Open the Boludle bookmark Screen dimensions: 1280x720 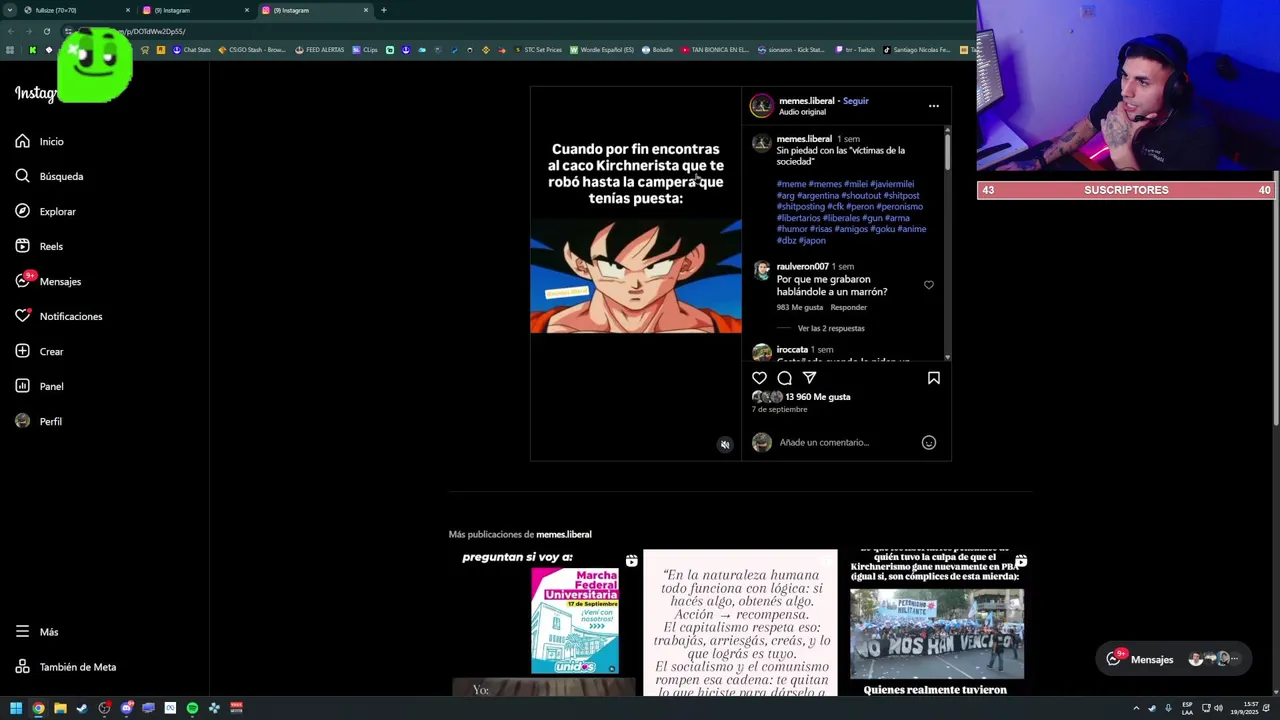[x=658, y=50]
